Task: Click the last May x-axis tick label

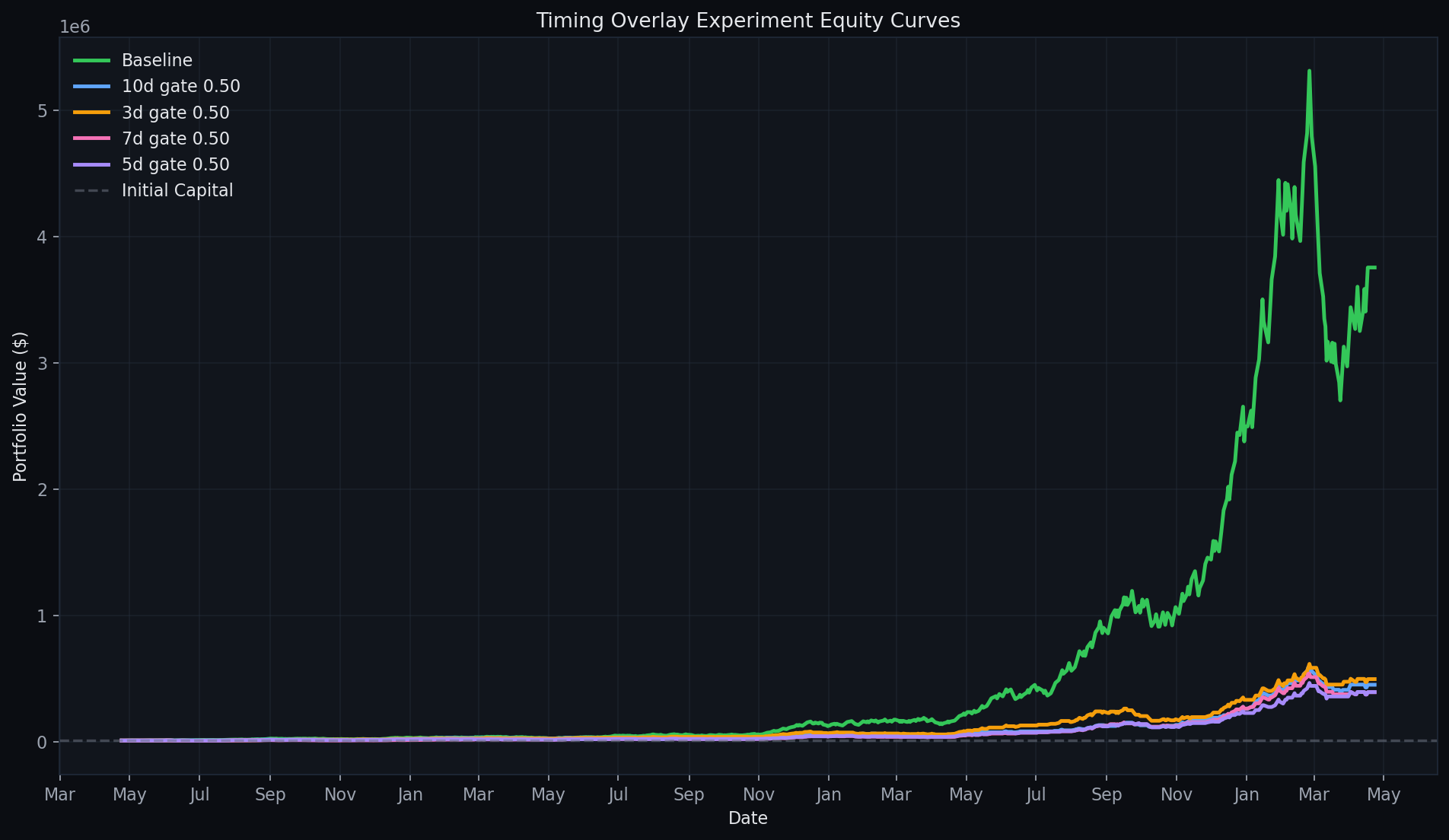Action: pyautogui.click(x=1384, y=794)
